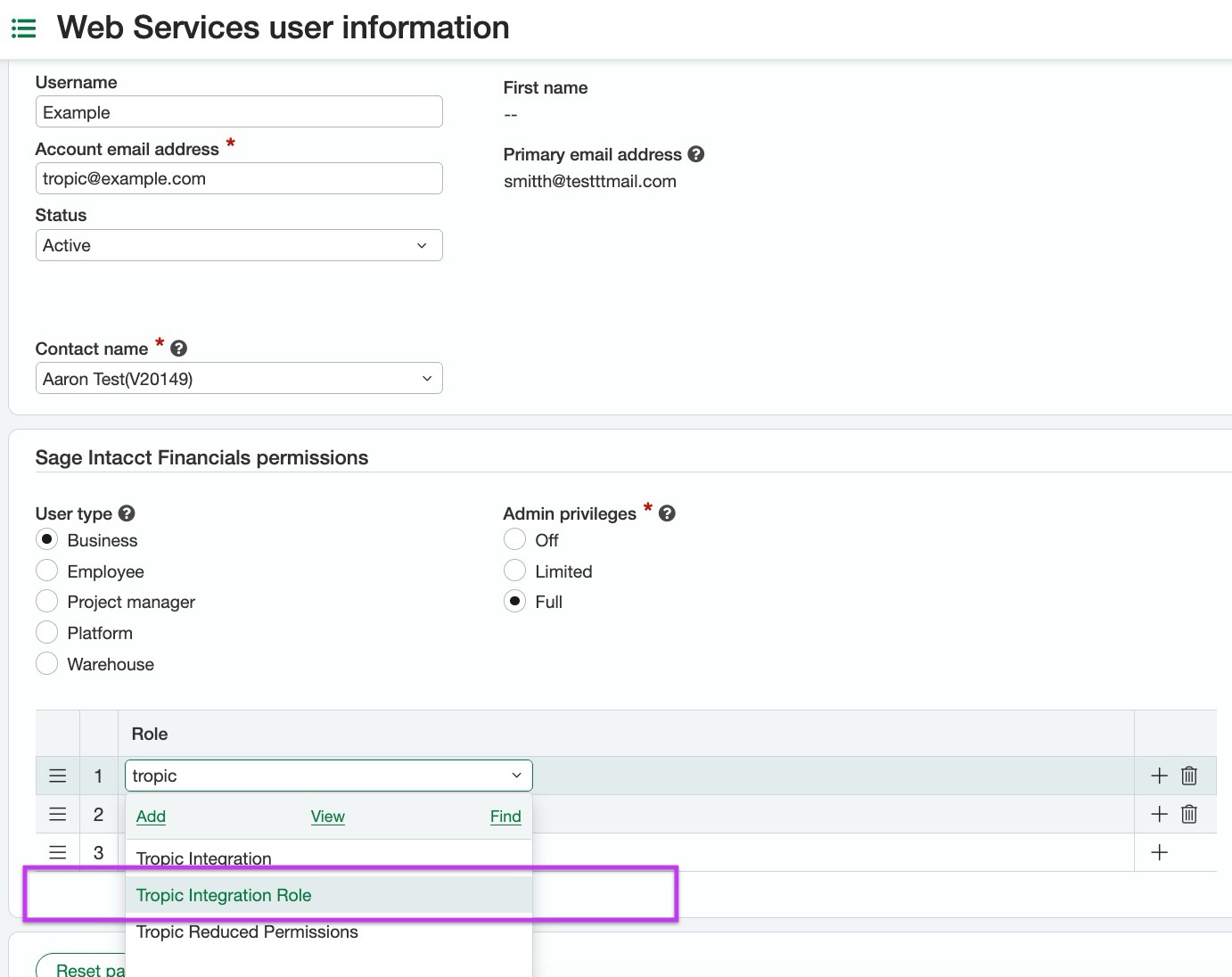Toggle the Role combo box arrow
The width and height of the screenshot is (1232, 977).
pos(516,776)
